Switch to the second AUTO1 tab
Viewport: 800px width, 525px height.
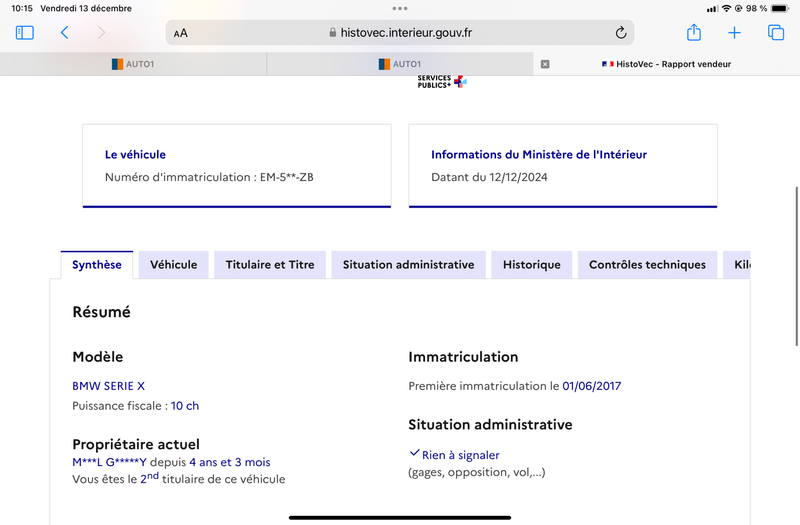pyautogui.click(x=400, y=64)
